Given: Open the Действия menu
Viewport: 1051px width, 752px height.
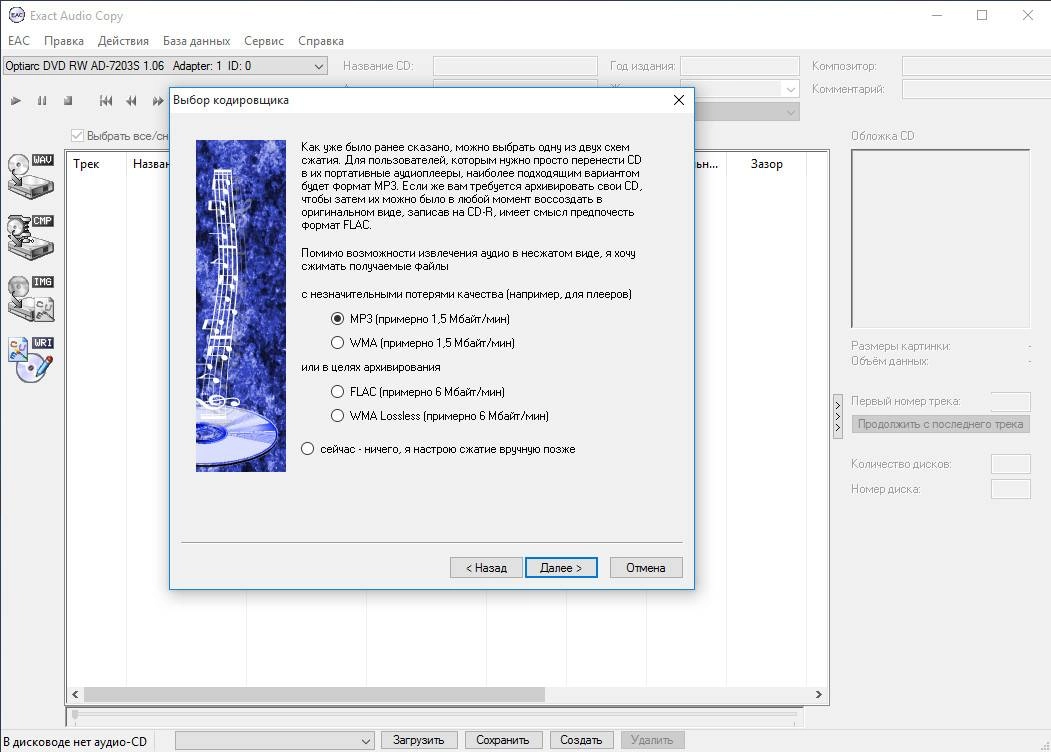Looking at the screenshot, I should pyautogui.click(x=123, y=41).
